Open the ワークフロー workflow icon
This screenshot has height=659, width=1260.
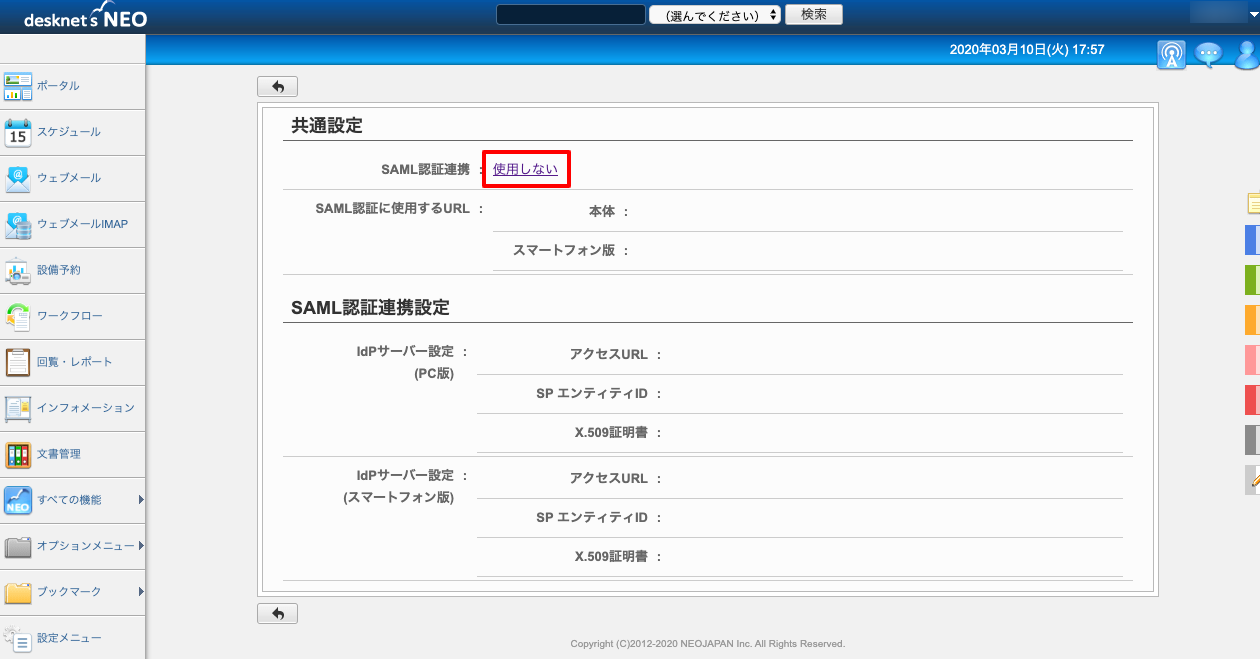[x=18, y=316]
